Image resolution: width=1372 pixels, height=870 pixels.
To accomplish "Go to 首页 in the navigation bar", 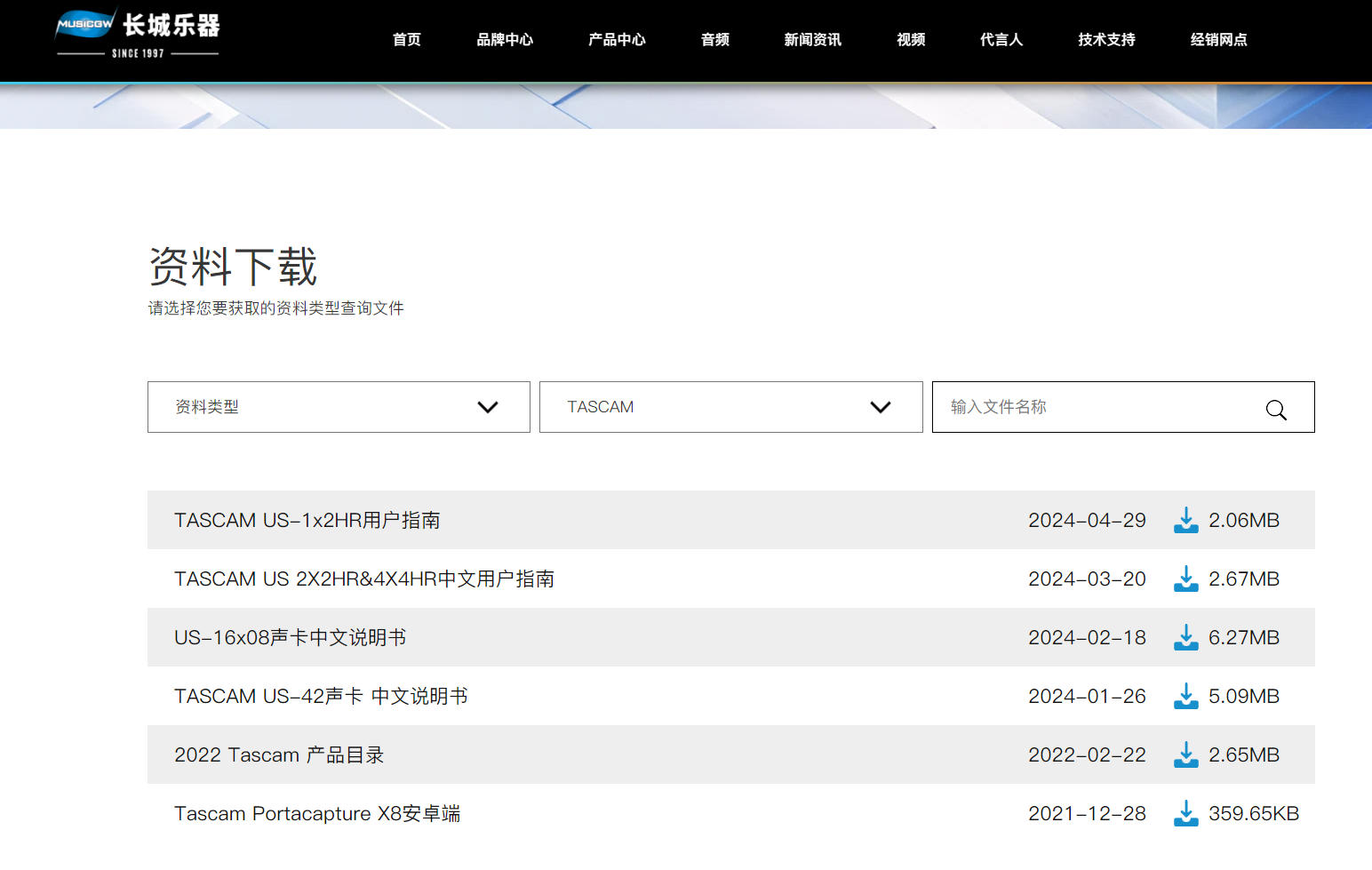I will pos(406,40).
